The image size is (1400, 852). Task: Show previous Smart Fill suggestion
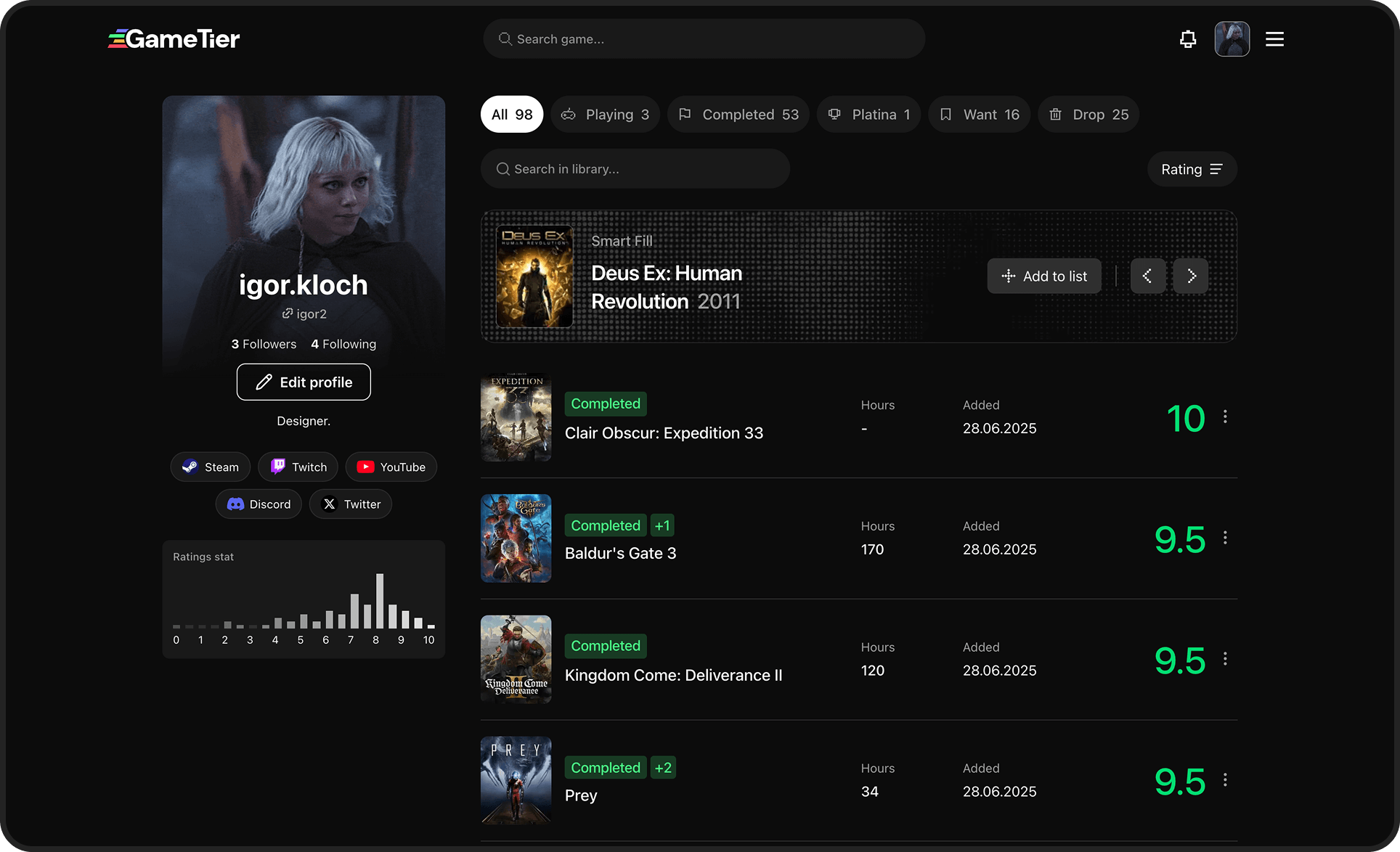click(x=1148, y=276)
